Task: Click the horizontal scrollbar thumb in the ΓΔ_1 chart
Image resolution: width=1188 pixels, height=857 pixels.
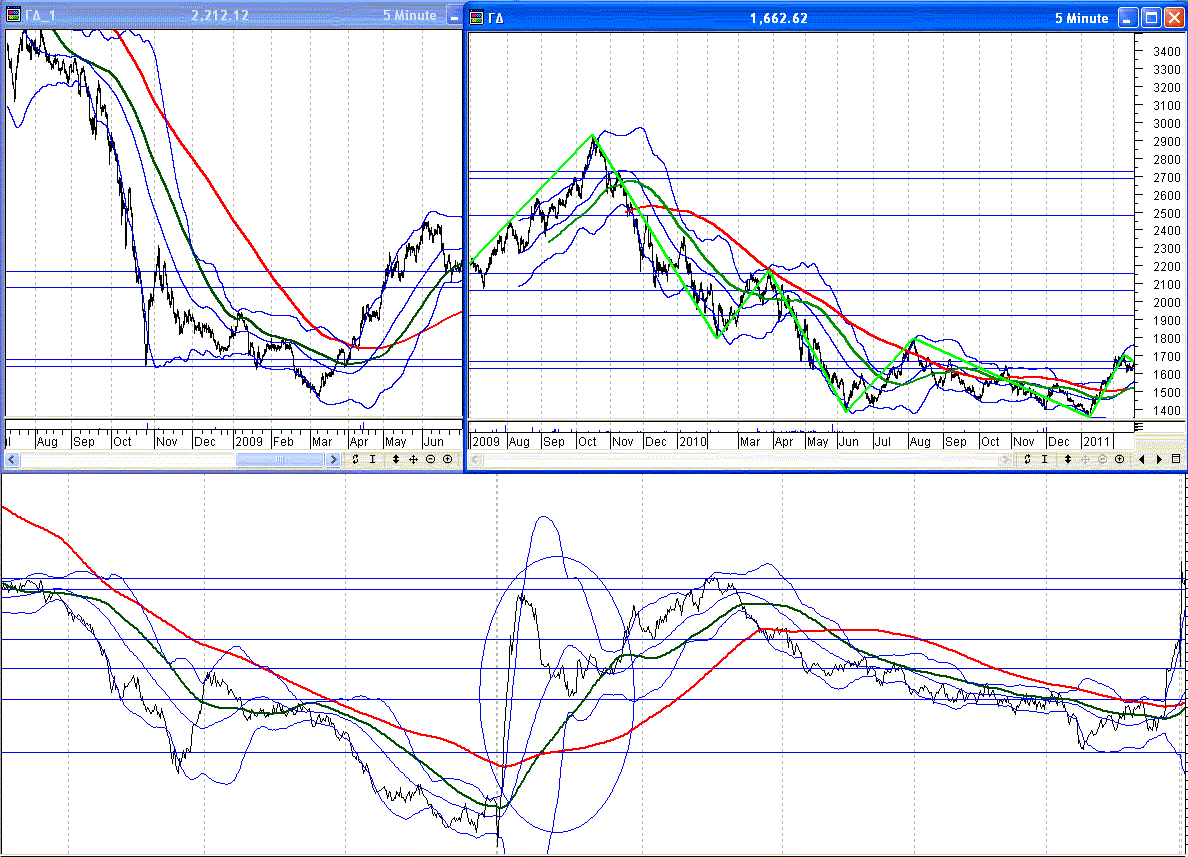Action: [279, 460]
